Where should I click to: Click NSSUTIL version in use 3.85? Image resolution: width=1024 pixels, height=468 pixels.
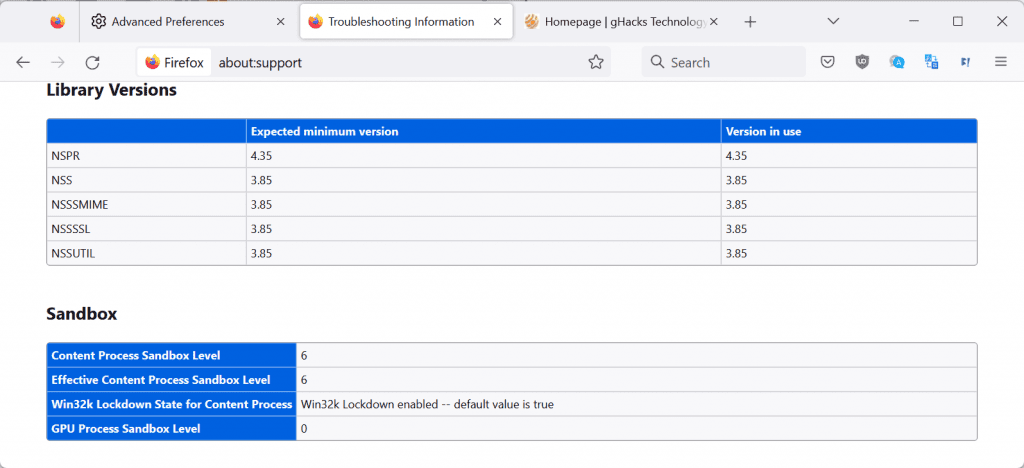[x=736, y=253]
